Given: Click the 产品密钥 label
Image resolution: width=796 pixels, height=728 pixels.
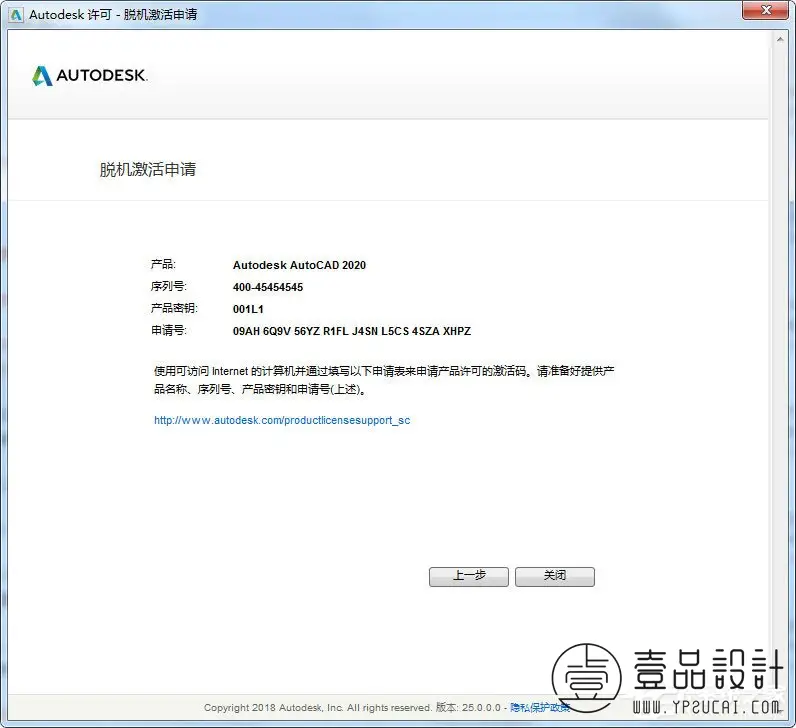Looking at the screenshot, I should click(174, 308).
